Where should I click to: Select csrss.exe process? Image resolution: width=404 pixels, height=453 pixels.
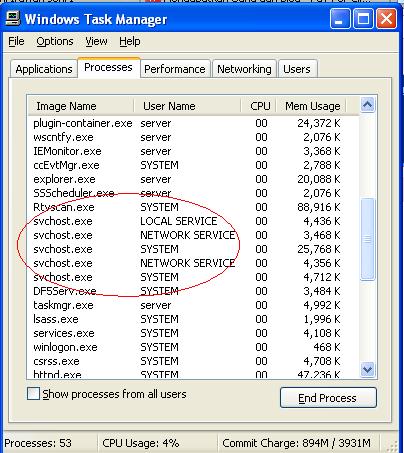[x=187, y=361]
